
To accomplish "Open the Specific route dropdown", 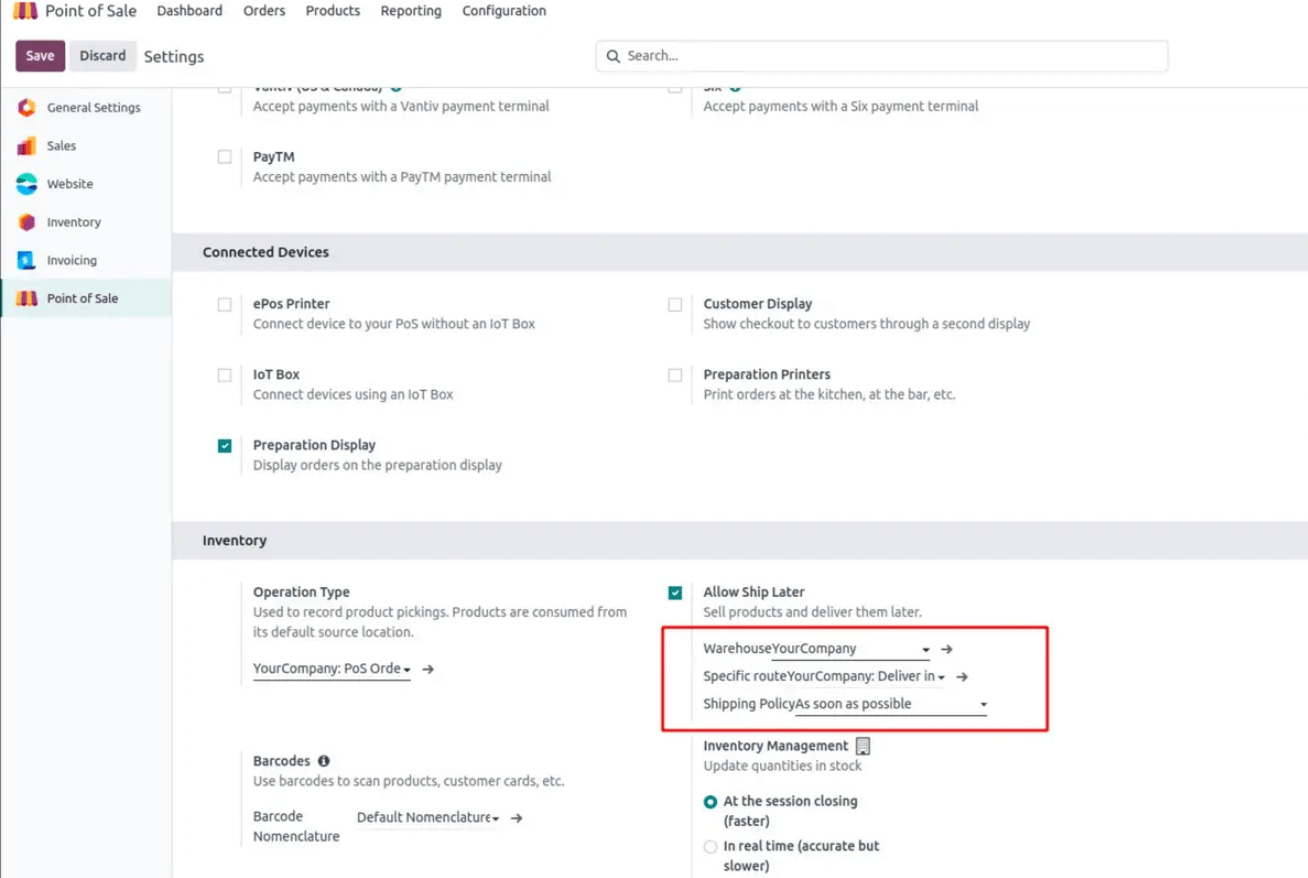I will coord(866,677).
